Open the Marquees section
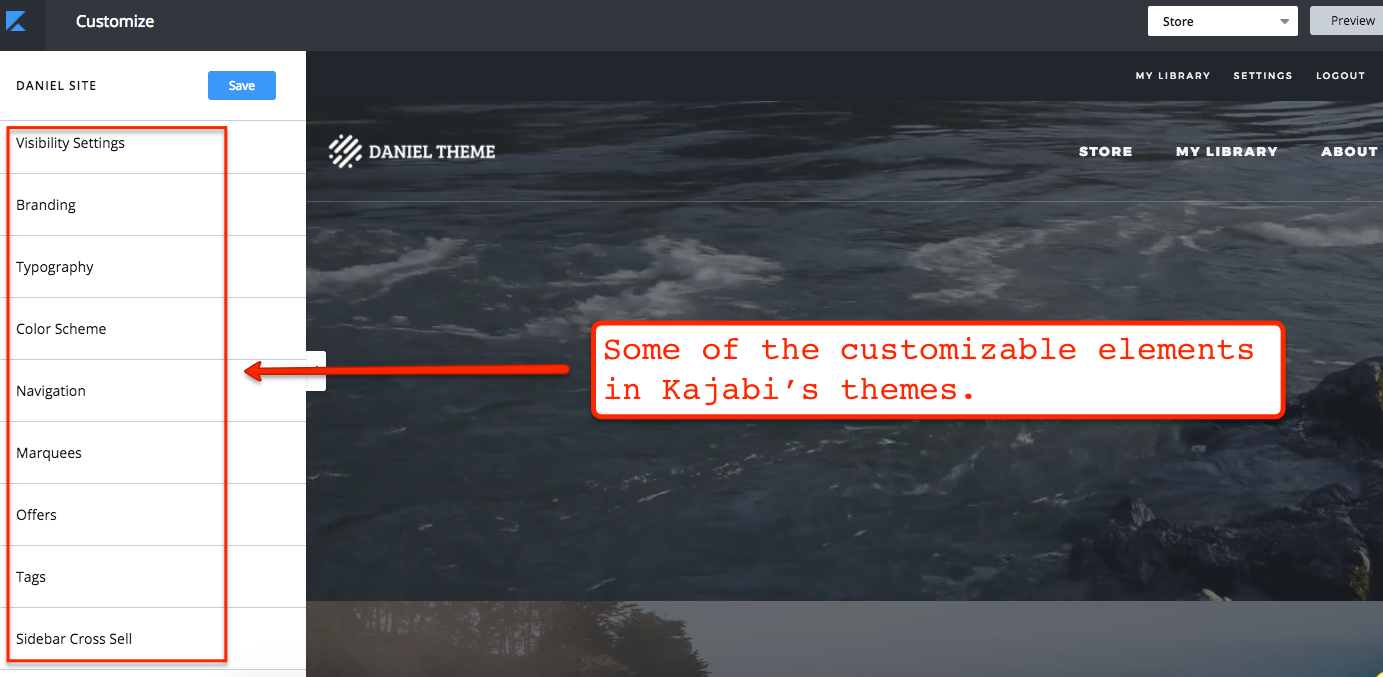Viewport: 1383px width, 677px height. 153,453
